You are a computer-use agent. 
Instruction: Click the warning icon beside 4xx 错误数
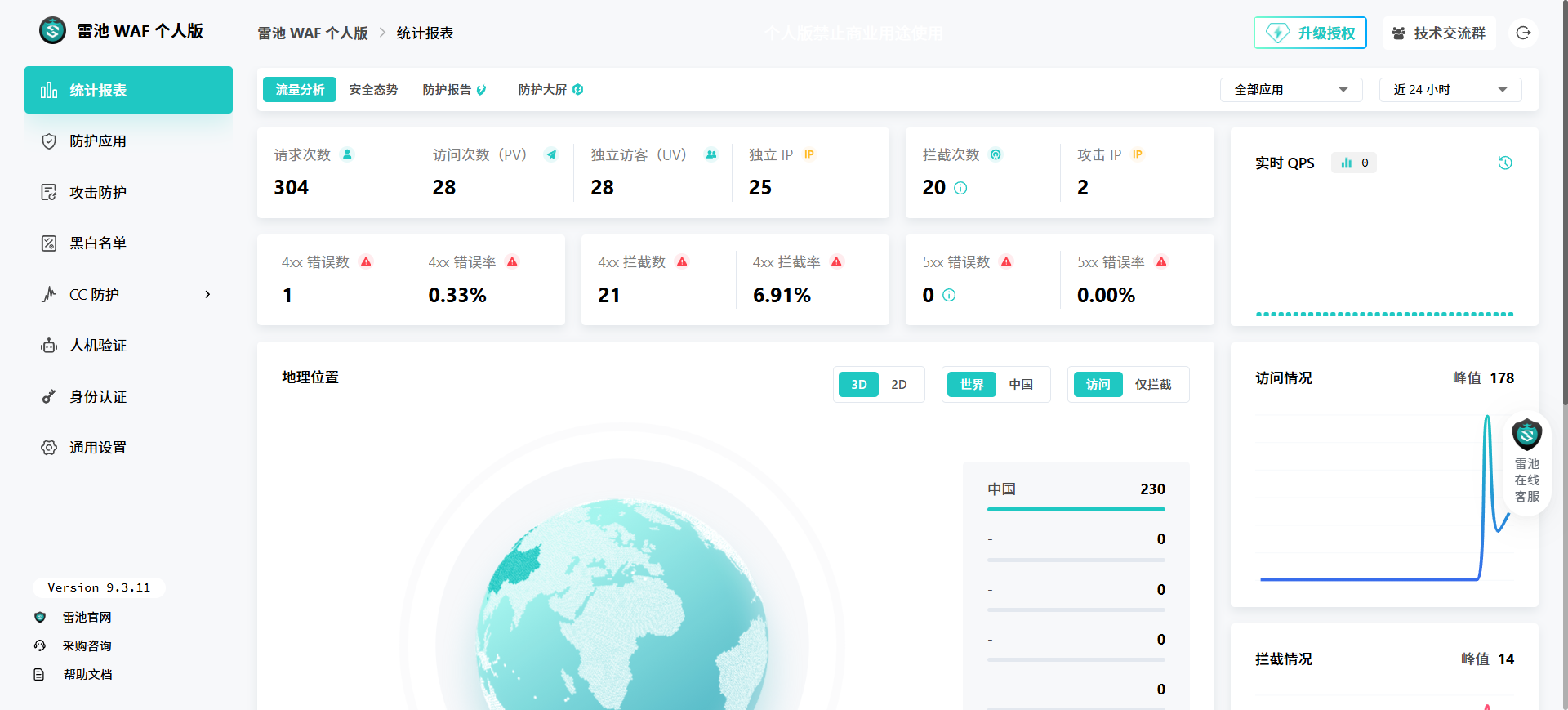pyautogui.click(x=366, y=261)
